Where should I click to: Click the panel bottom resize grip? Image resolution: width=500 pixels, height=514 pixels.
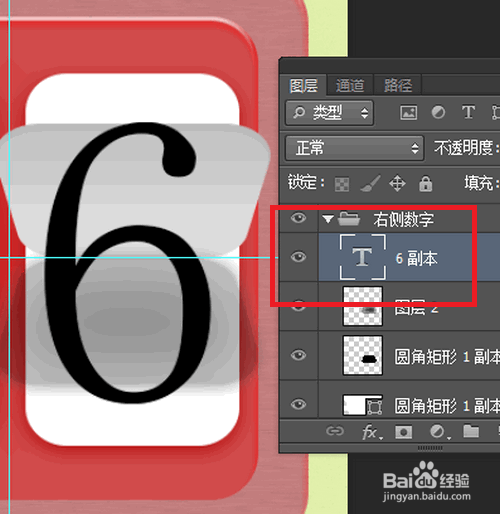point(430,448)
